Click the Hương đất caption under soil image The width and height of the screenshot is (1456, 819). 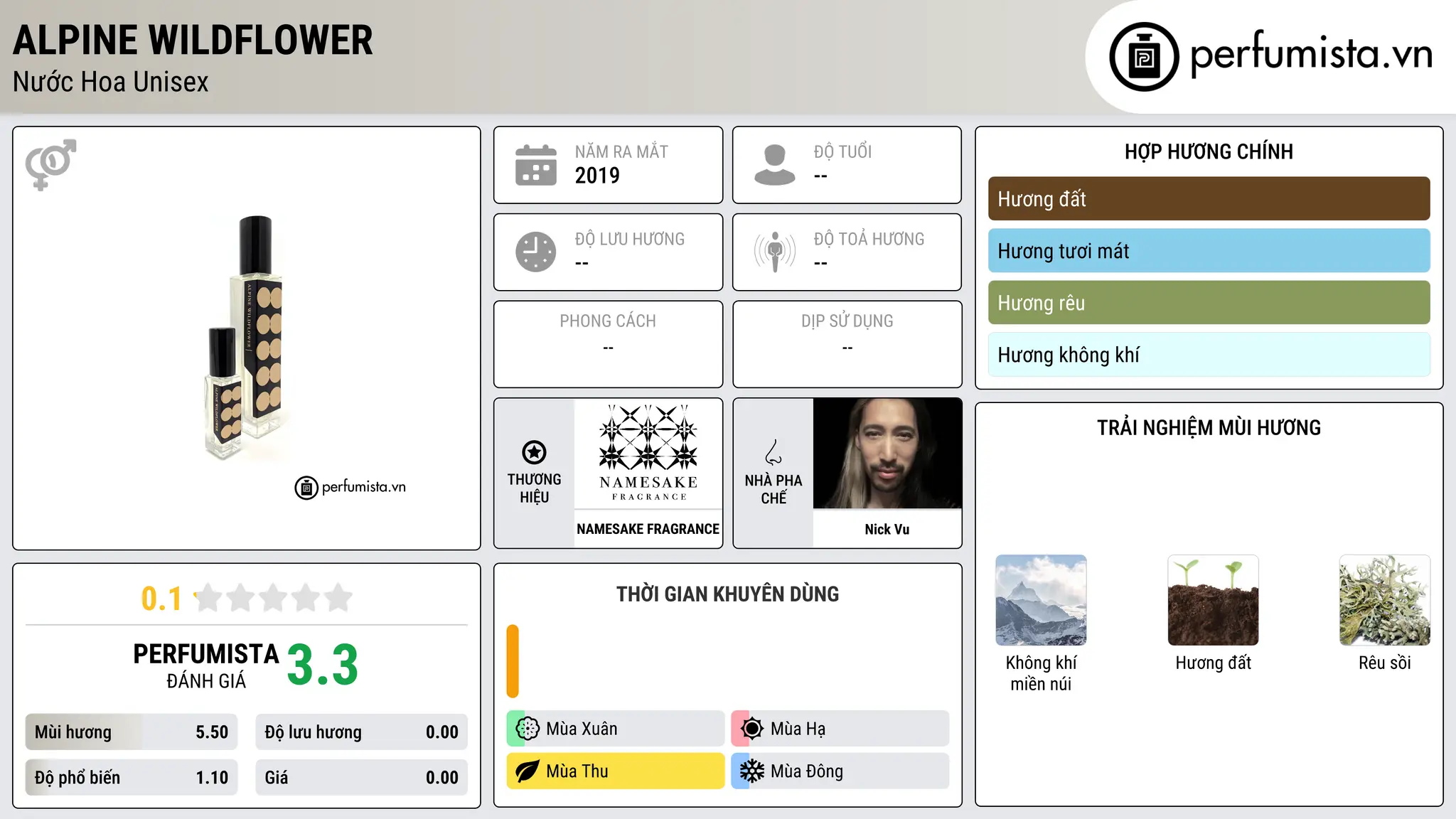(1213, 663)
